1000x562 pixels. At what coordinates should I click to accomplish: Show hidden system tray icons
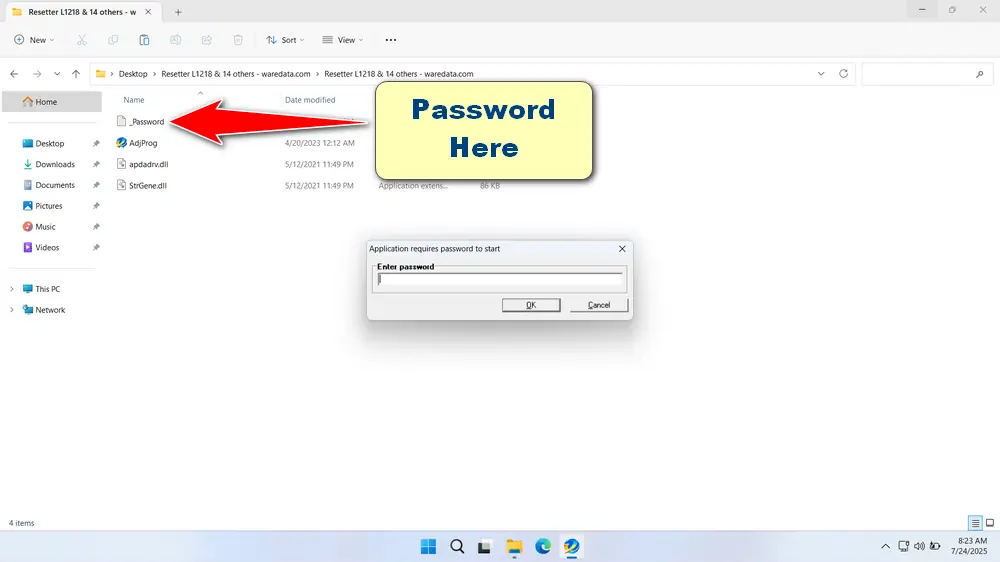click(x=885, y=547)
